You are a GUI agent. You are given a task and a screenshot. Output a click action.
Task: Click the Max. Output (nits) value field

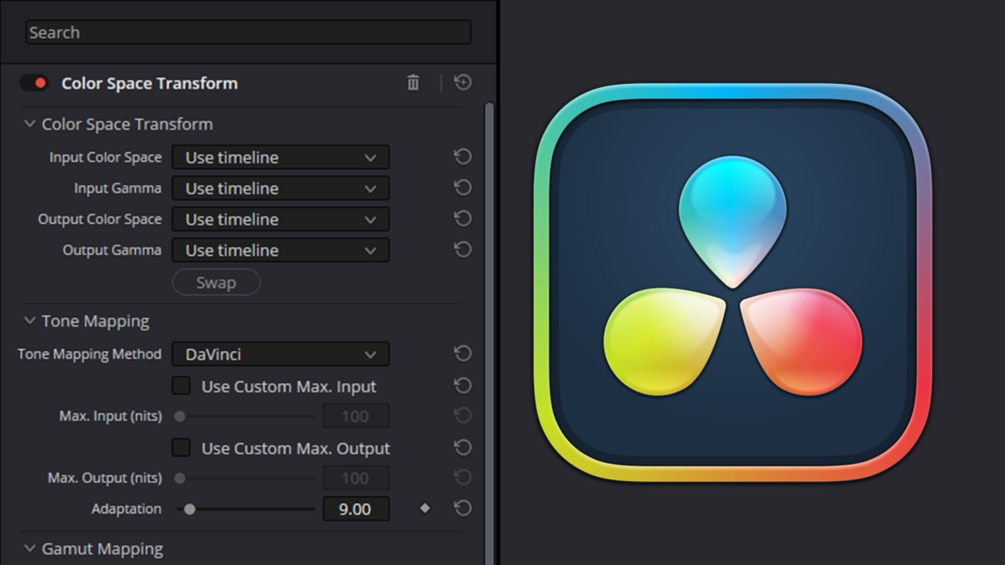(356, 478)
